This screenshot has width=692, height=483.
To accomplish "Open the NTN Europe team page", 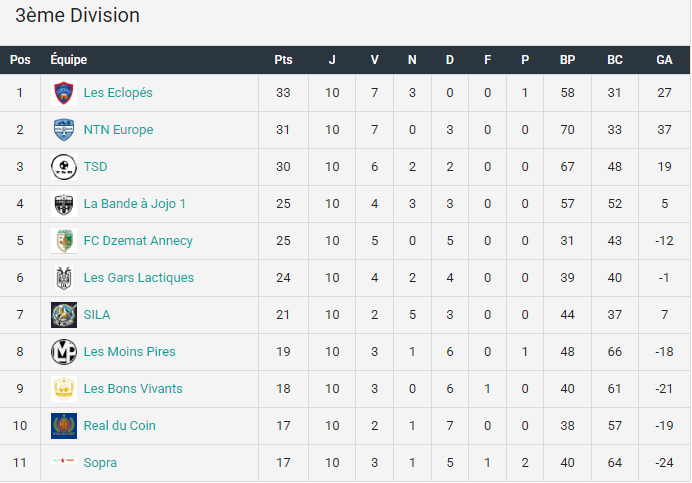I will (118, 130).
